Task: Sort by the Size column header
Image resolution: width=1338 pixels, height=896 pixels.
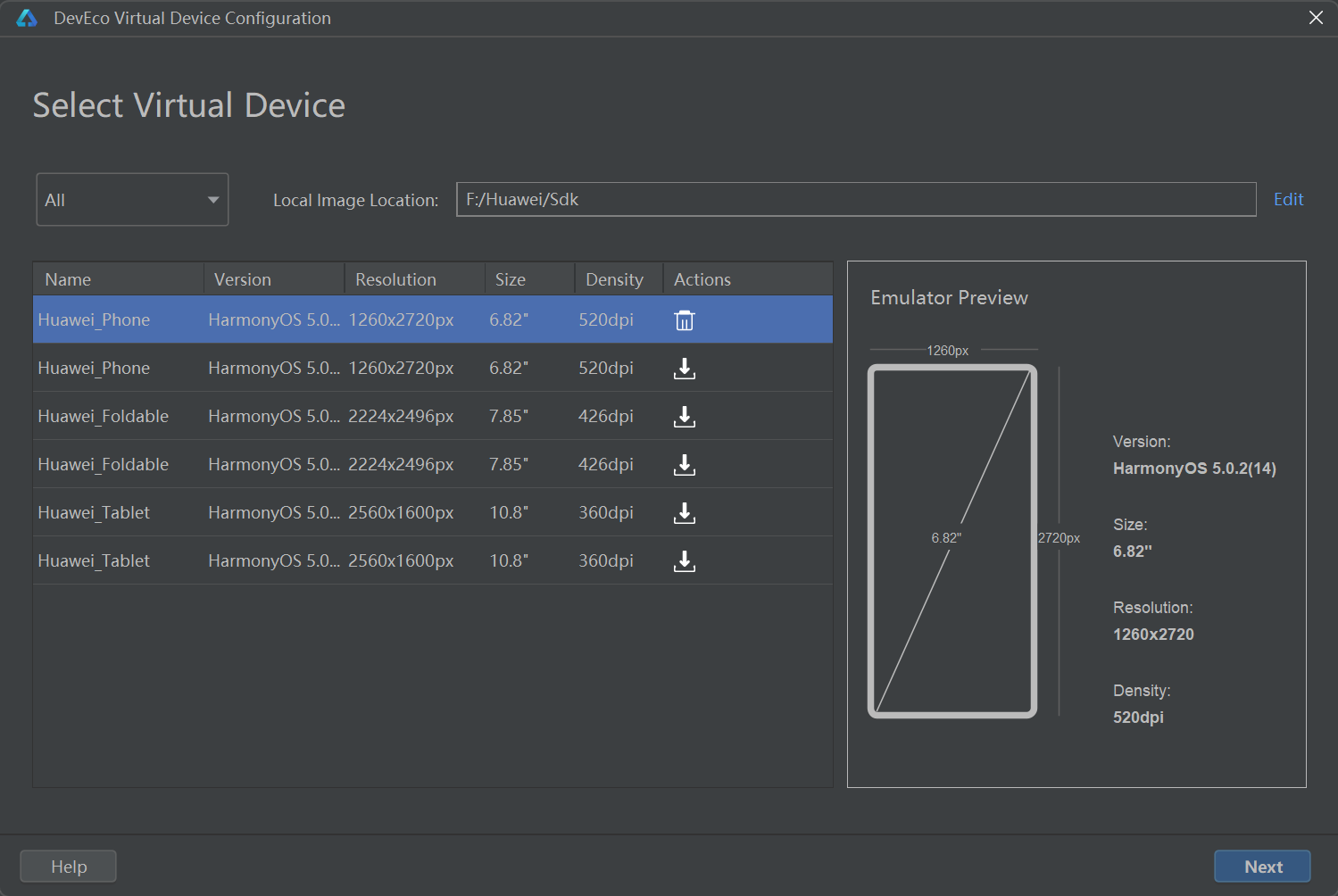Action: pos(530,279)
